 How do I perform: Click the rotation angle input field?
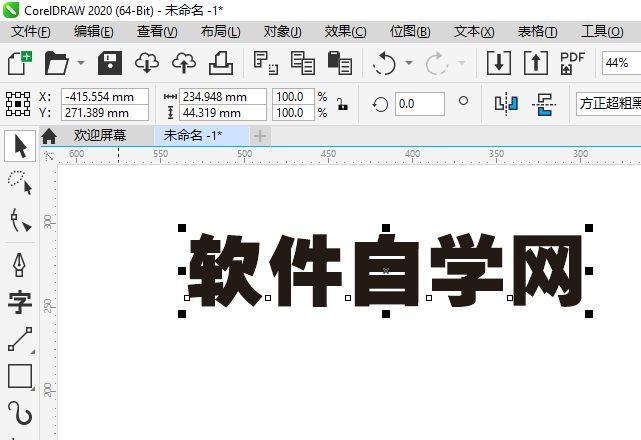pos(419,103)
